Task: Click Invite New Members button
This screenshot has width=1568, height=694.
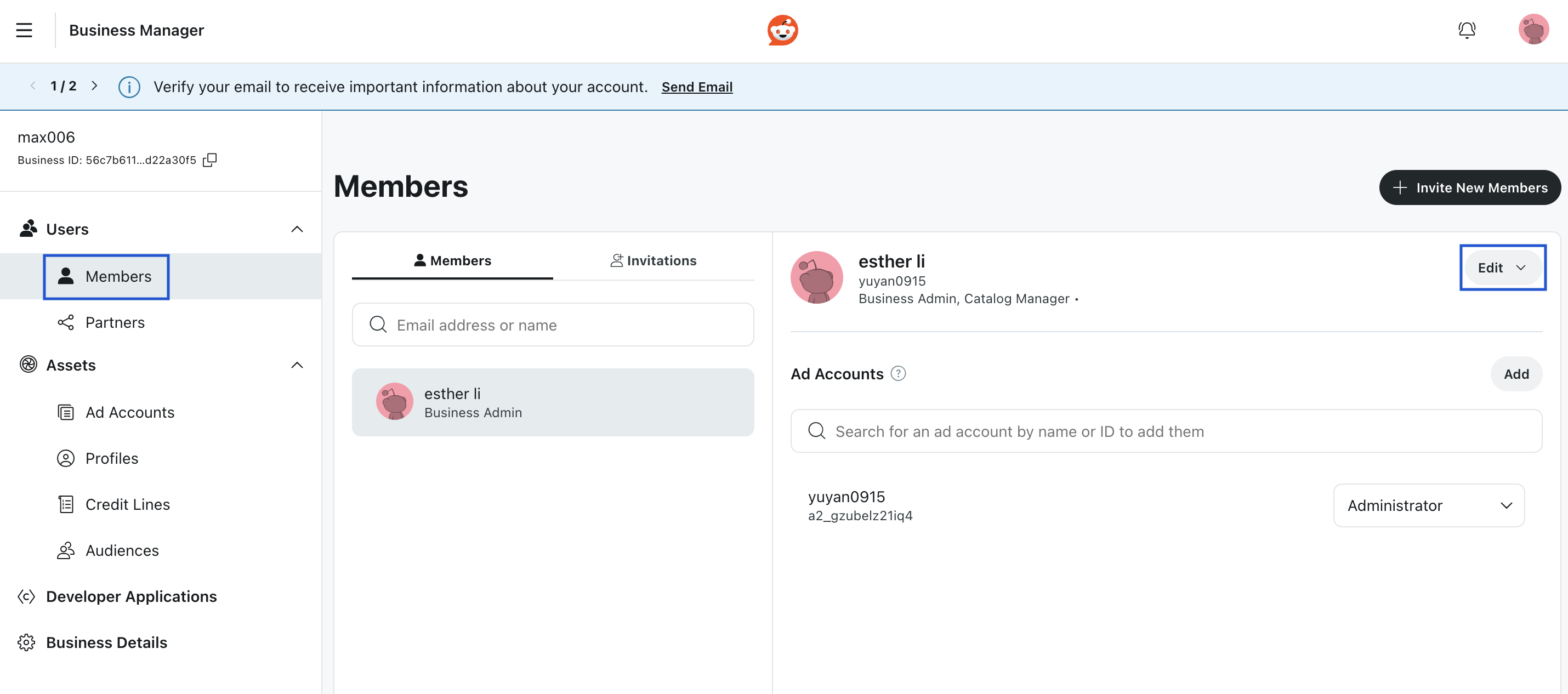Action: 1469,187
